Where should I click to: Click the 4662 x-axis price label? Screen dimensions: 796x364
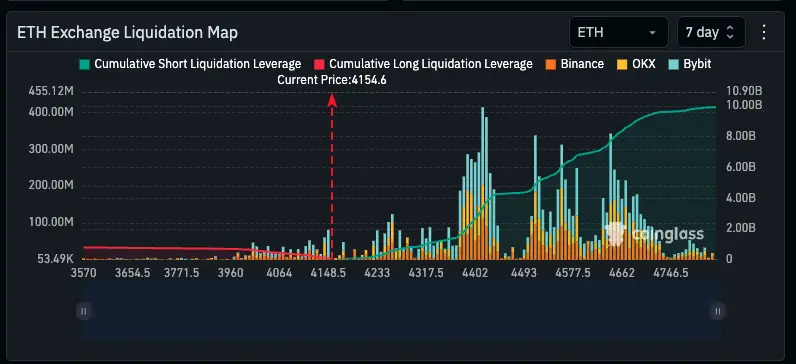point(622,273)
